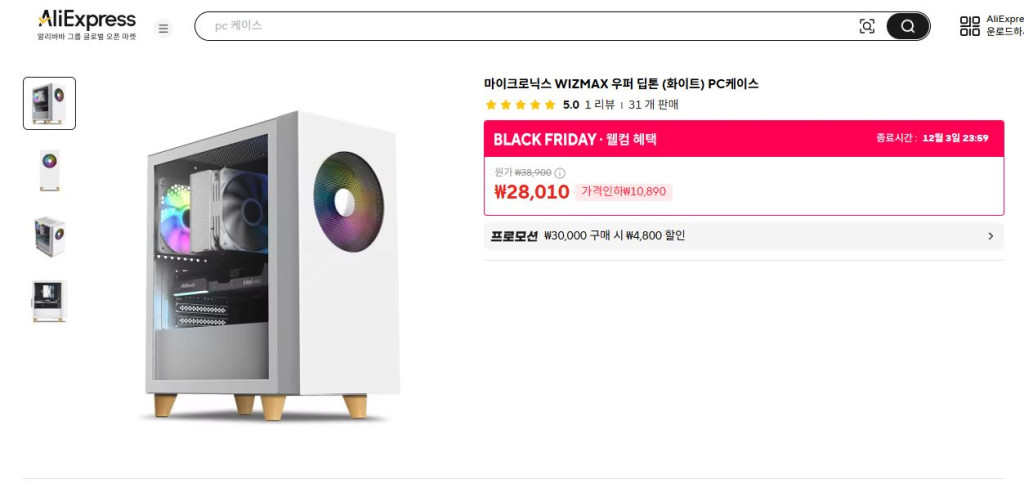Select the third angled case thumbnail

coord(49,236)
